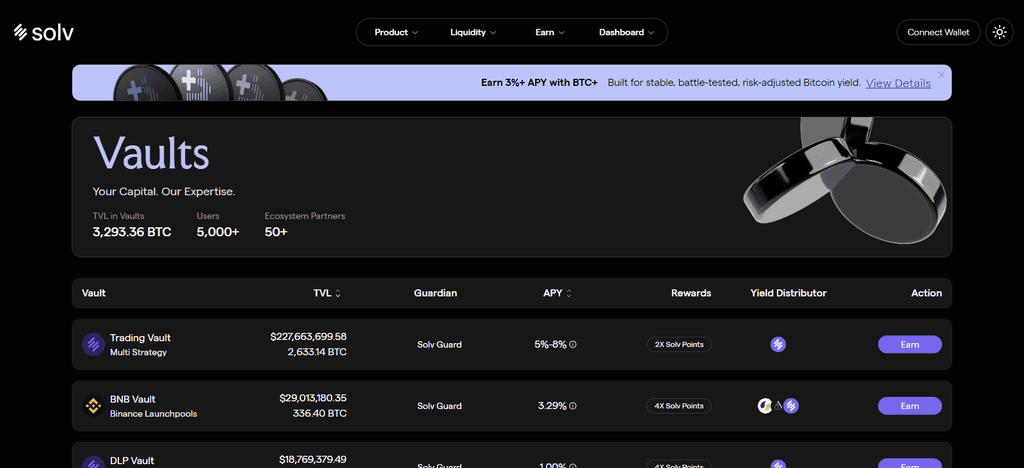Click the 2,633.14 BTC amount
The height and width of the screenshot is (468, 1024).
click(x=317, y=352)
